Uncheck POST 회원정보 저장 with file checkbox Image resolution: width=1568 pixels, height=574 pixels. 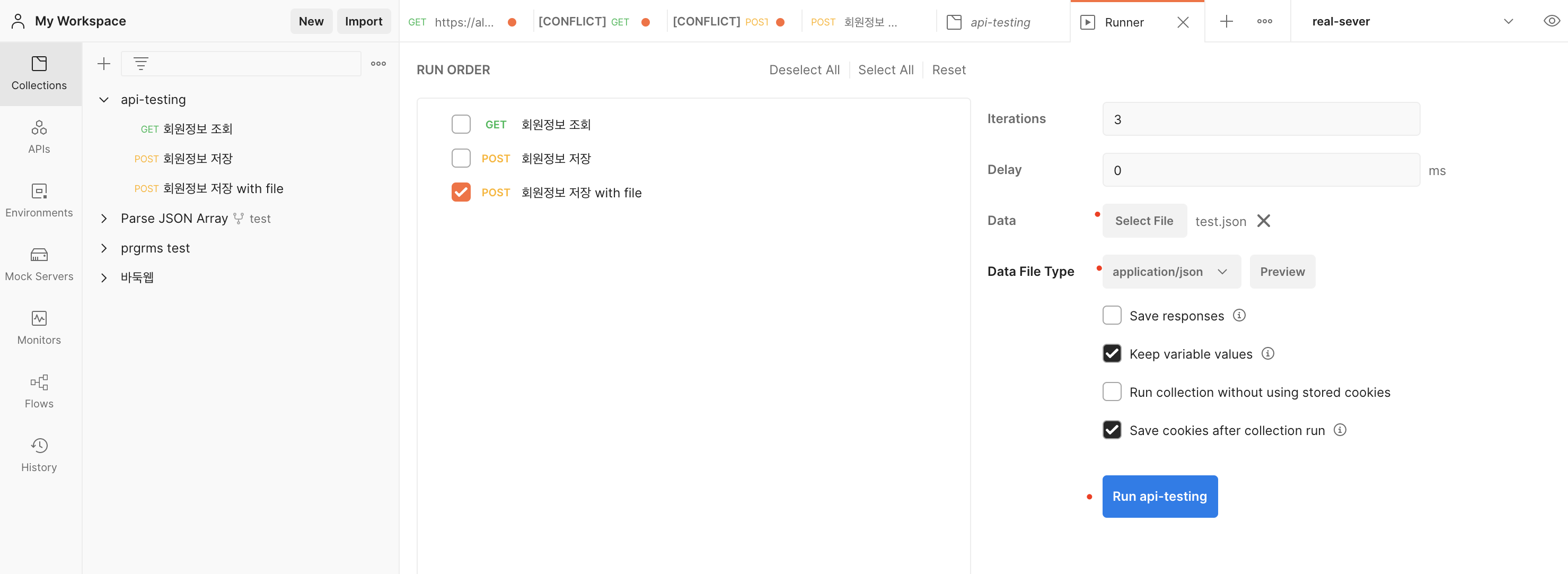tap(461, 193)
